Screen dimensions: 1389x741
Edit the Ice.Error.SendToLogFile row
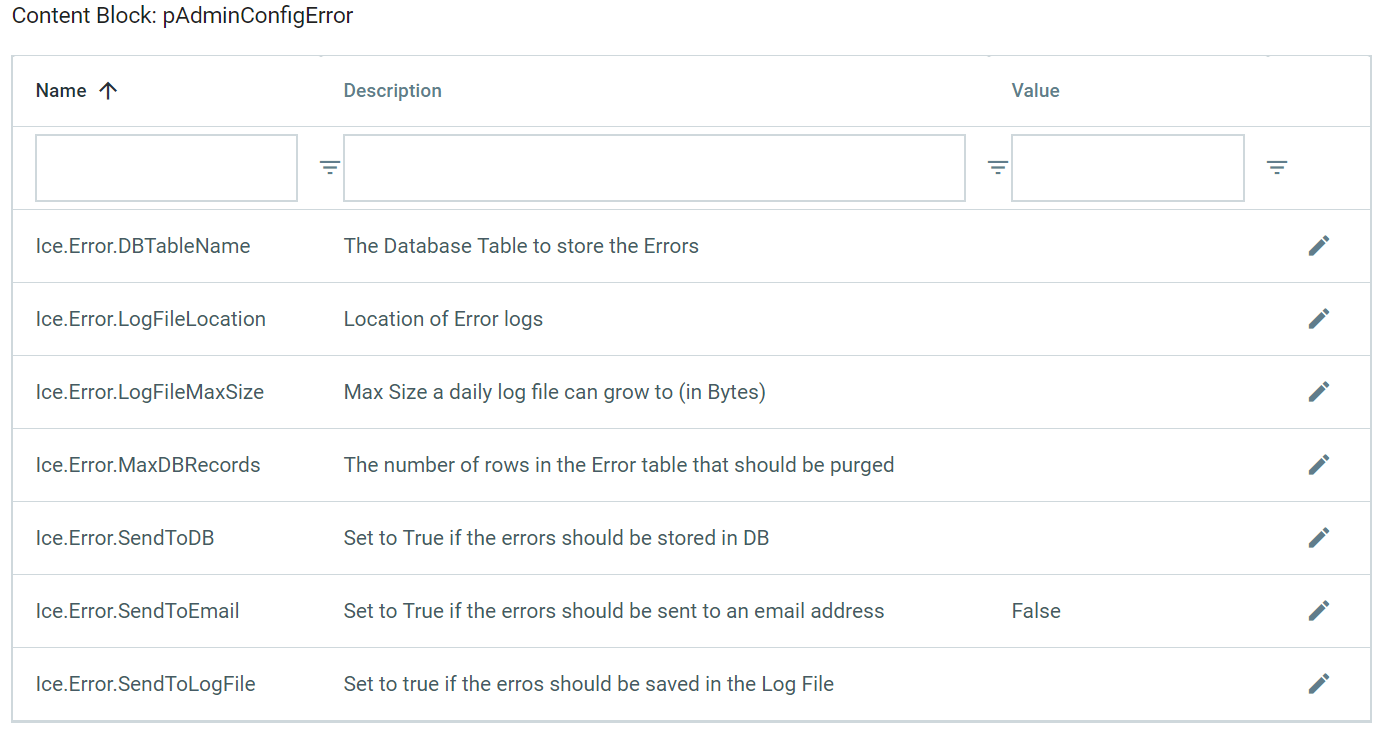(x=1319, y=684)
